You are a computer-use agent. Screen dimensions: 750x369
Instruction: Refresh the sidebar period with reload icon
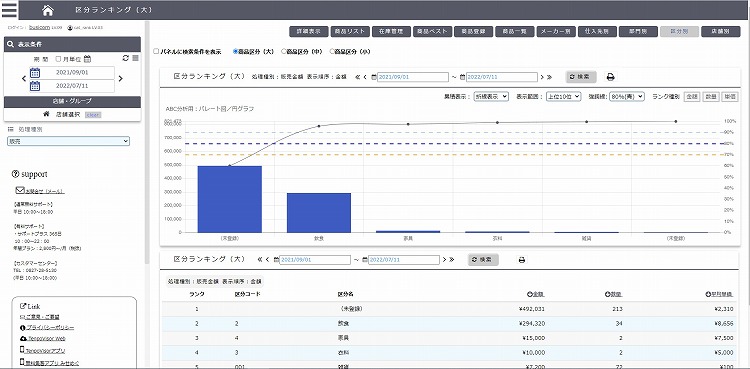tap(126, 58)
